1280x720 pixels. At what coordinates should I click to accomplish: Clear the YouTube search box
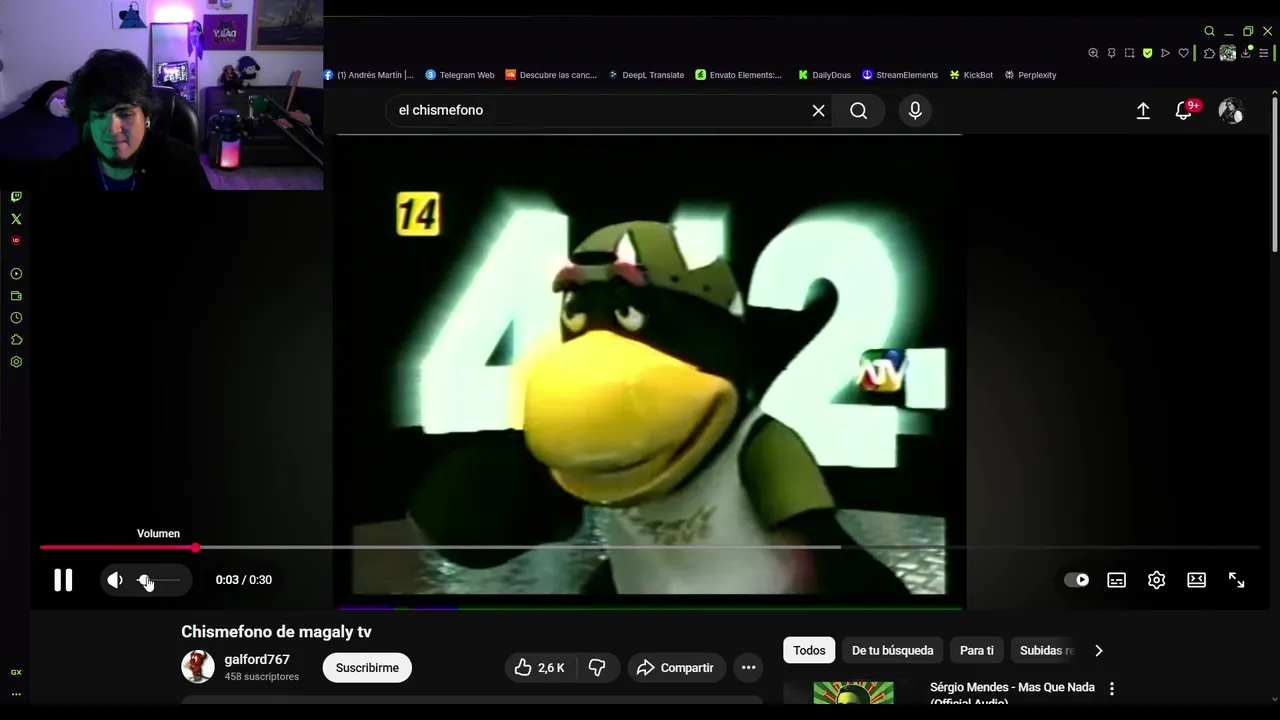tap(818, 110)
